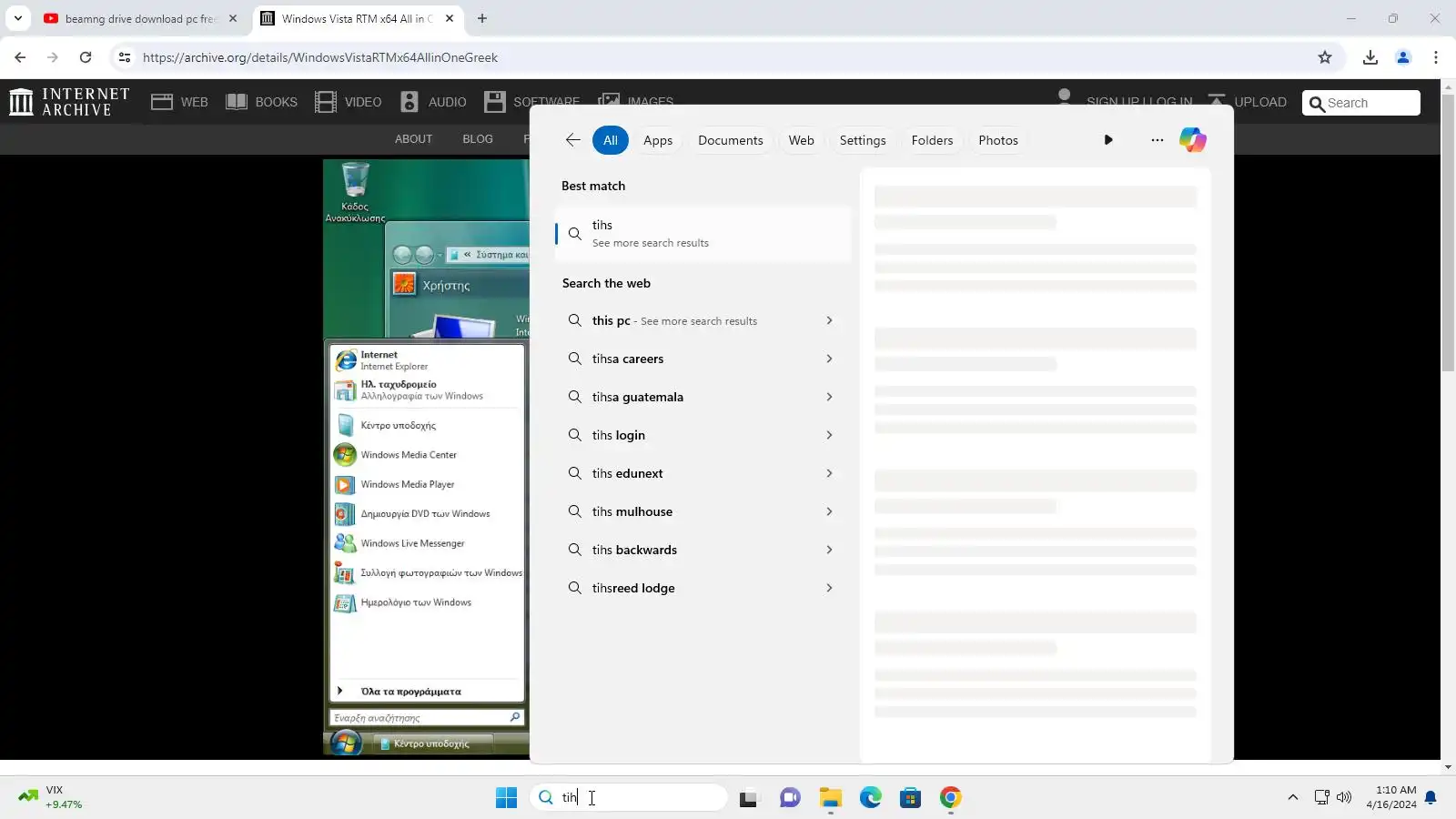Launch the Chat app from the taskbar

(790, 798)
